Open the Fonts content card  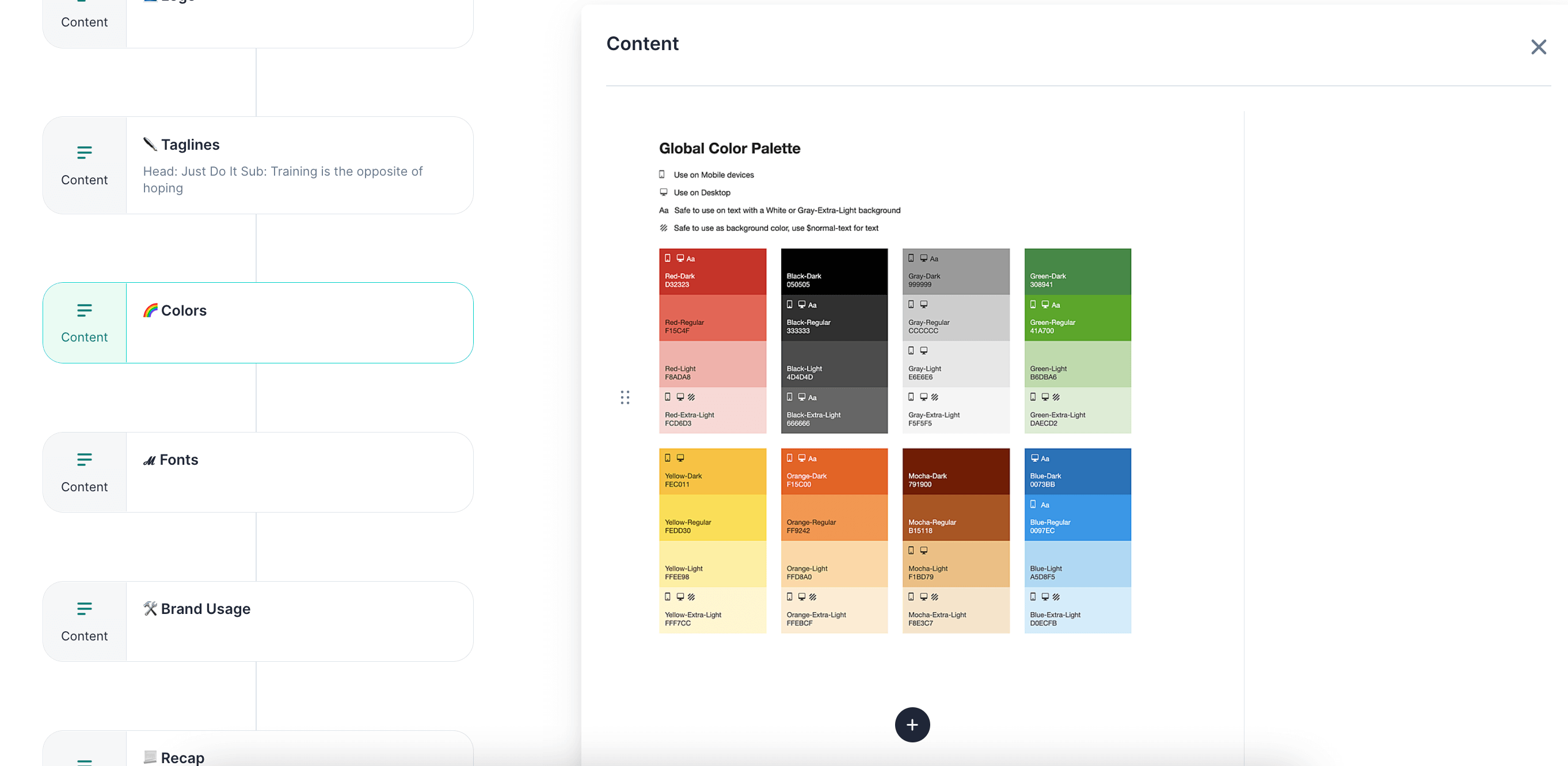(x=298, y=472)
